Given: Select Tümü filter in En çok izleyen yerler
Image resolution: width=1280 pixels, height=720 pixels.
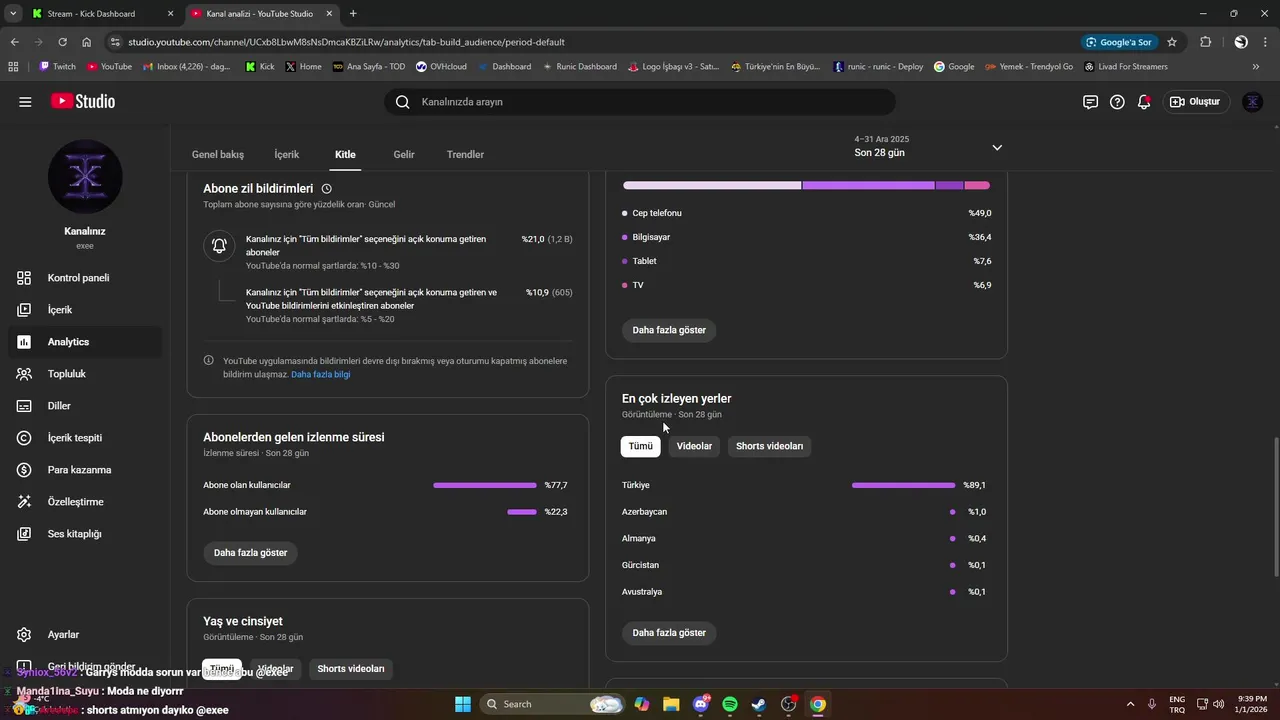Looking at the screenshot, I should click(641, 446).
